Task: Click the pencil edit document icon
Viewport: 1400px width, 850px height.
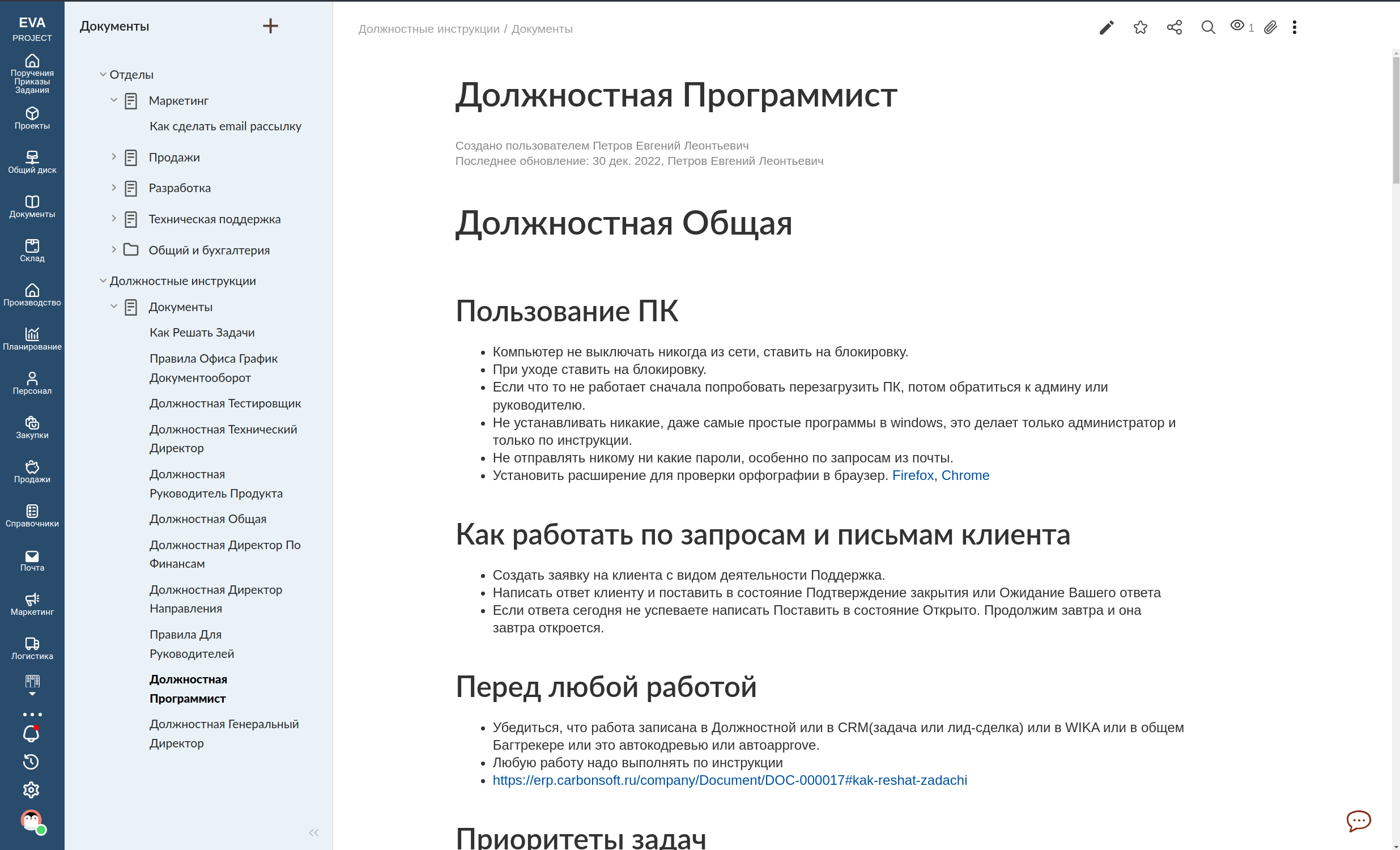Action: click(1106, 27)
